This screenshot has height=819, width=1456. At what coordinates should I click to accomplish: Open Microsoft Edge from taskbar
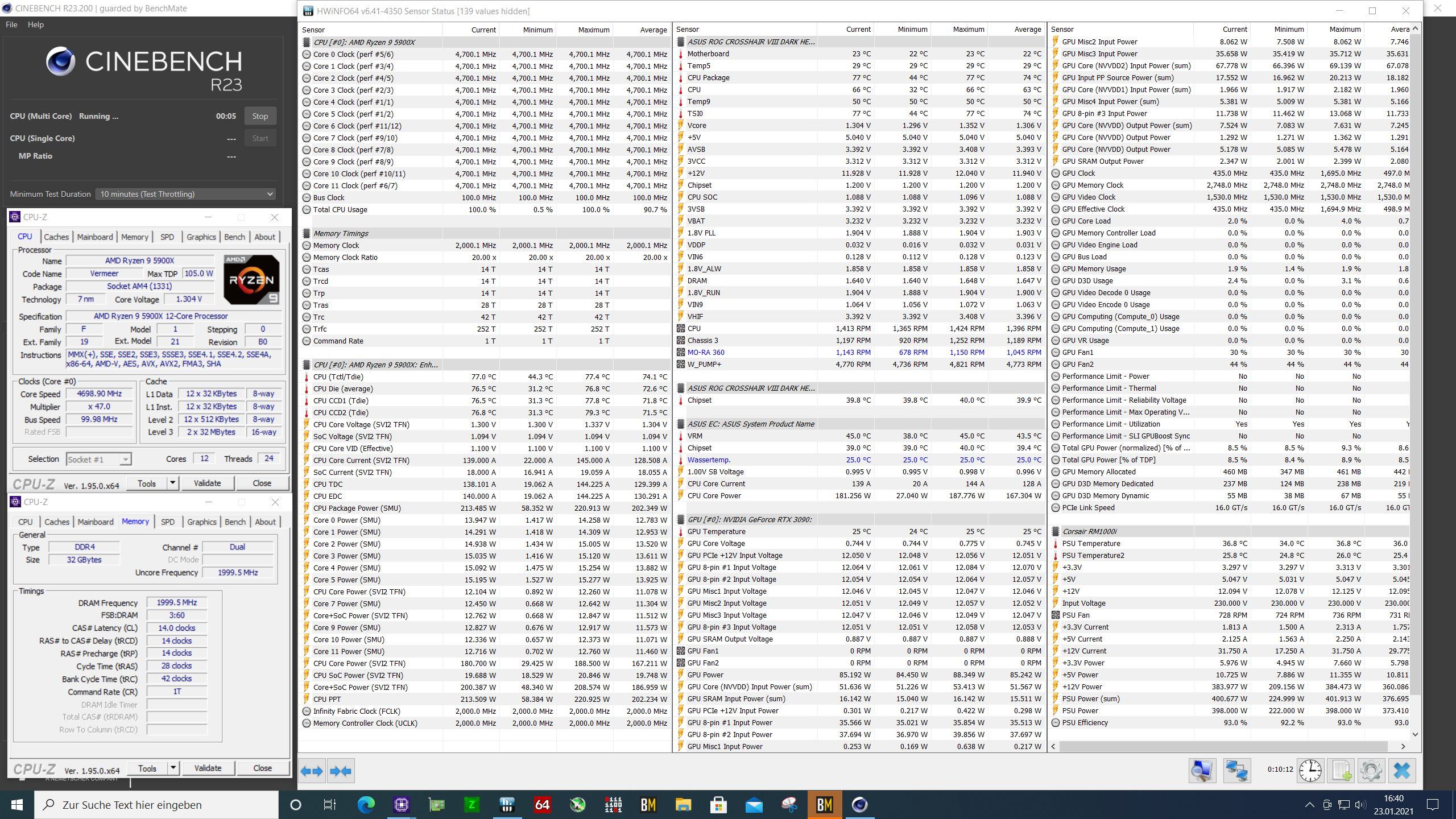click(x=366, y=804)
